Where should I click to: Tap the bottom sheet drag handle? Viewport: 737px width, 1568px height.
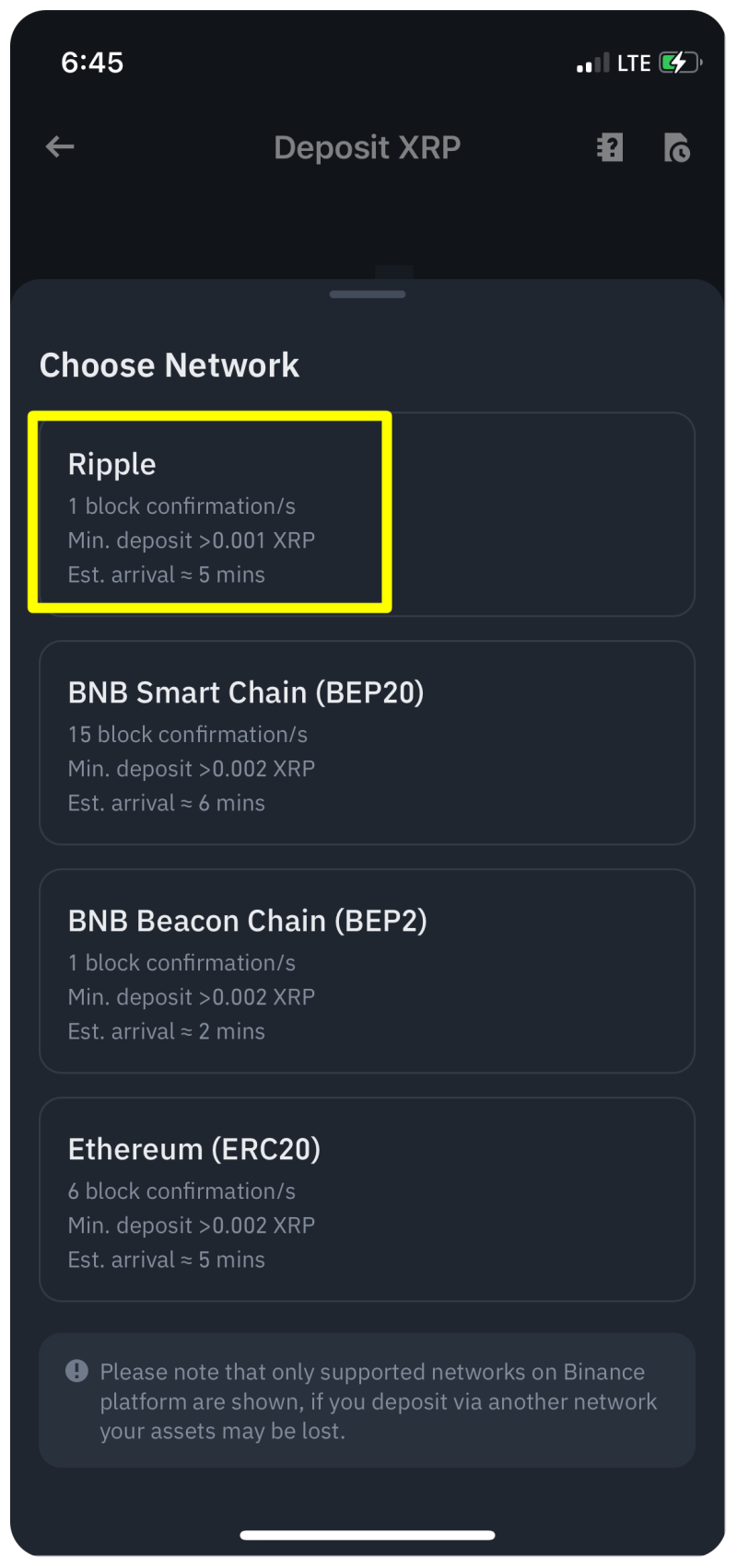pyautogui.click(x=368, y=295)
